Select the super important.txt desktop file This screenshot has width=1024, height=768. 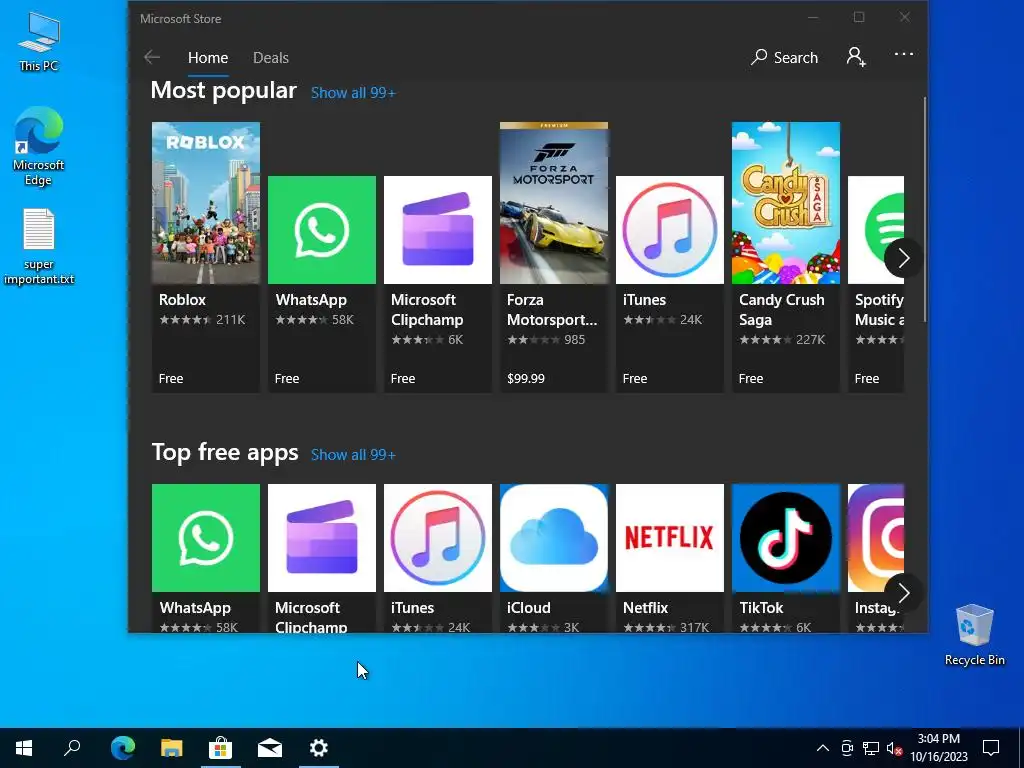coord(39,247)
